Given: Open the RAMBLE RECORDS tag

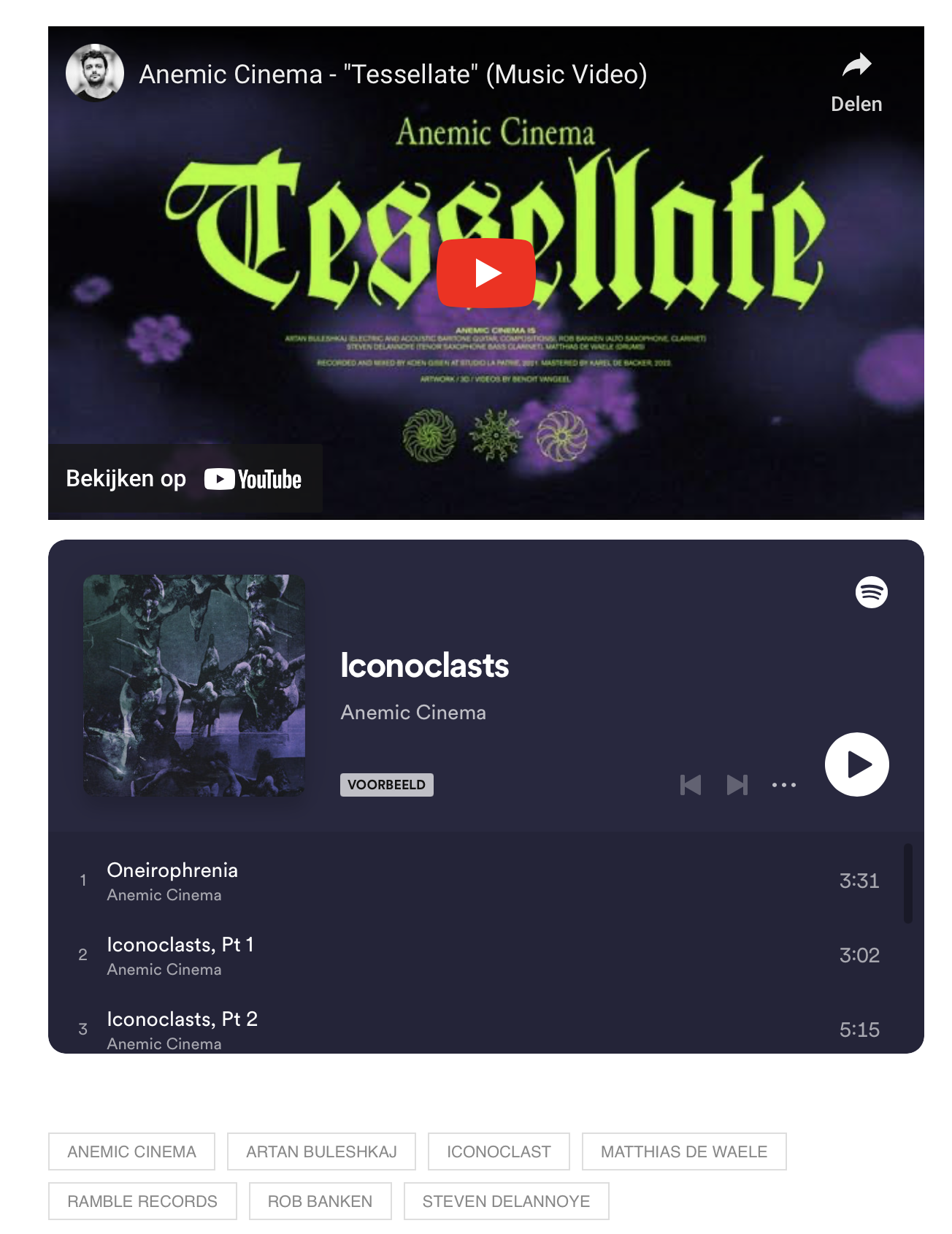Looking at the screenshot, I should tap(142, 1201).
